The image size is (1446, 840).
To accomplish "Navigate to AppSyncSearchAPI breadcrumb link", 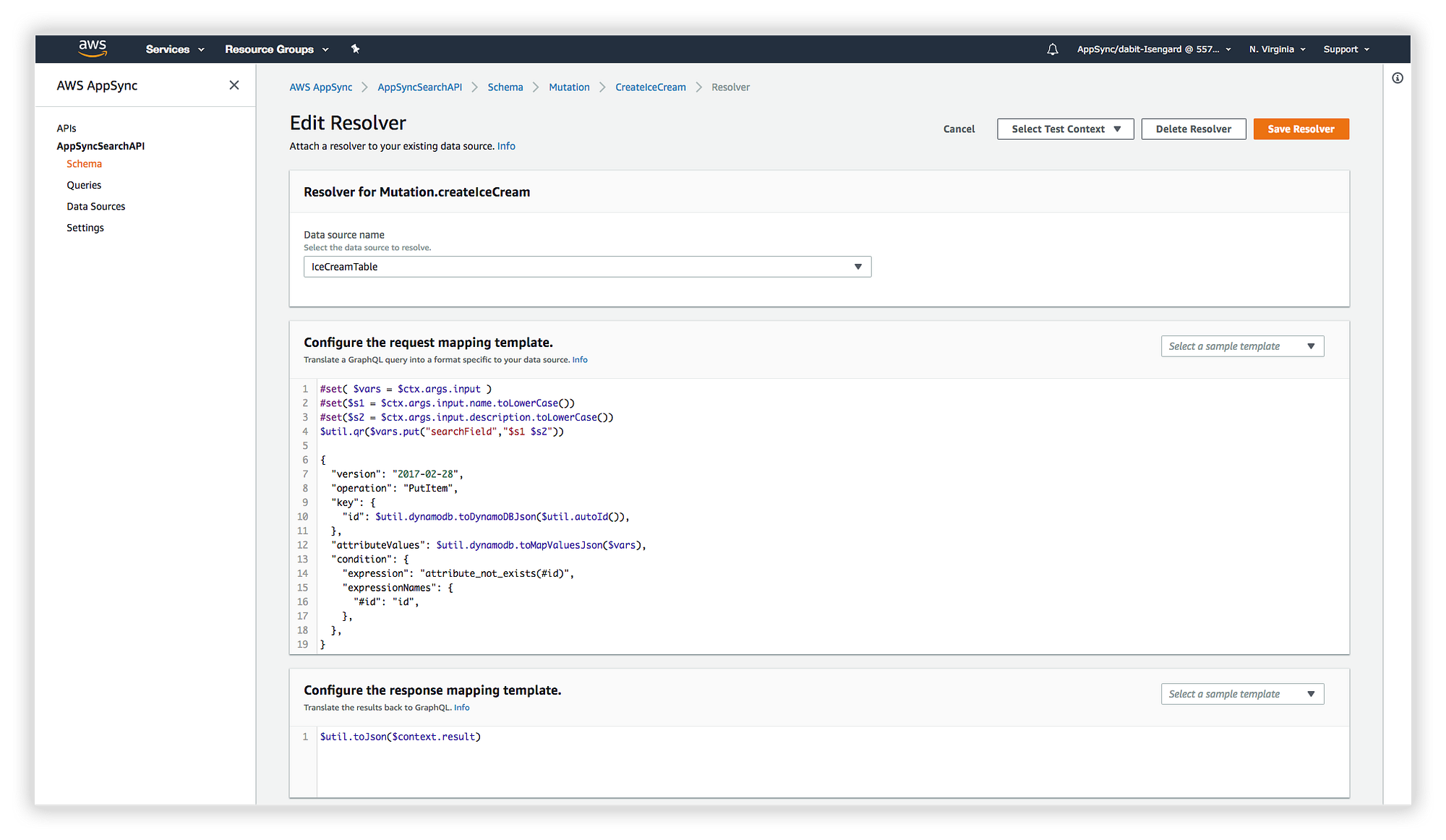I will 419,87.
